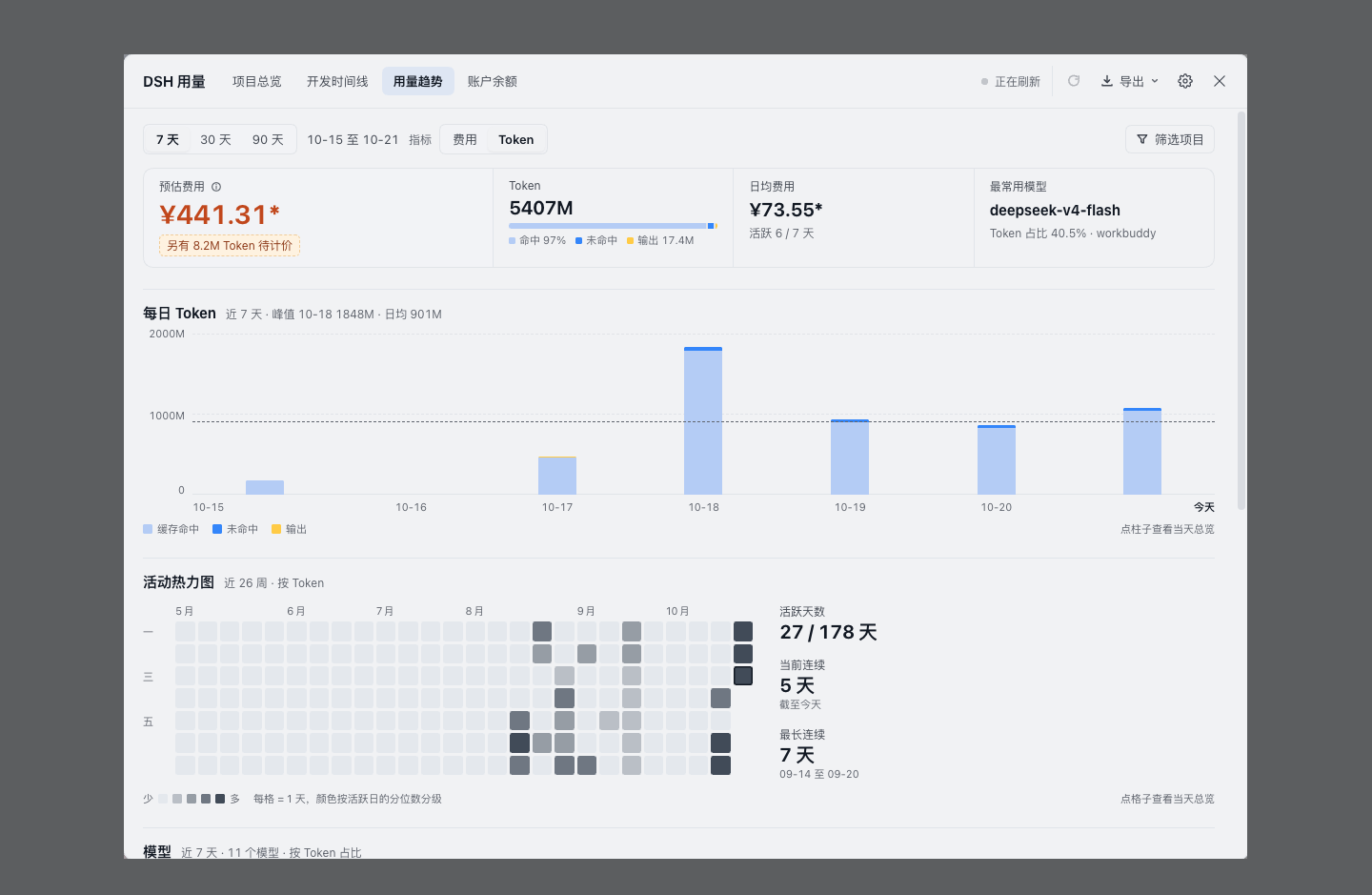Click the 10-18 peak bar
Viewport: 1372px width, 895px height.
tap(703, 420)
